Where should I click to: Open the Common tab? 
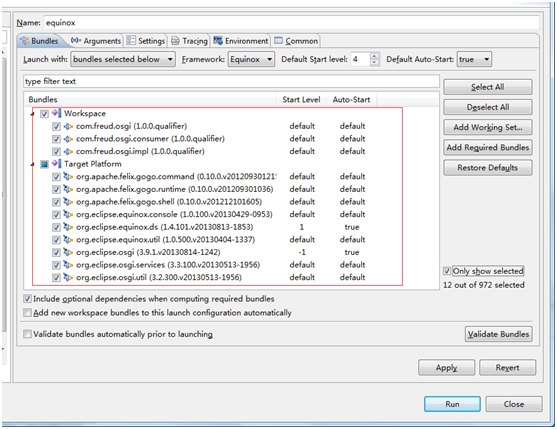(296, 41)
